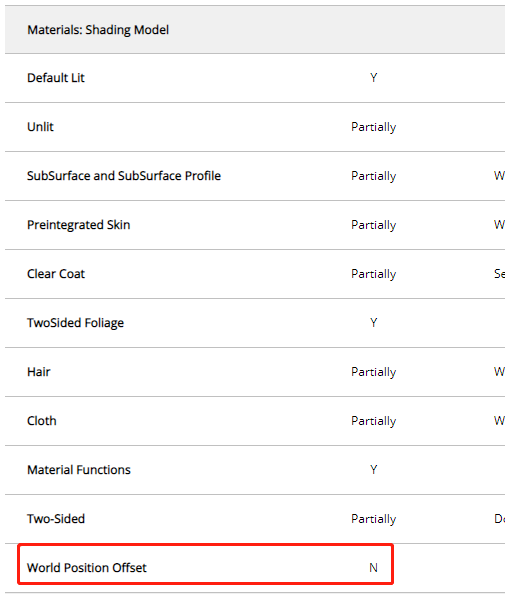505x594 pixels.
Task: Click Partially value in the Cloth row
Action: tap(374, 421)
